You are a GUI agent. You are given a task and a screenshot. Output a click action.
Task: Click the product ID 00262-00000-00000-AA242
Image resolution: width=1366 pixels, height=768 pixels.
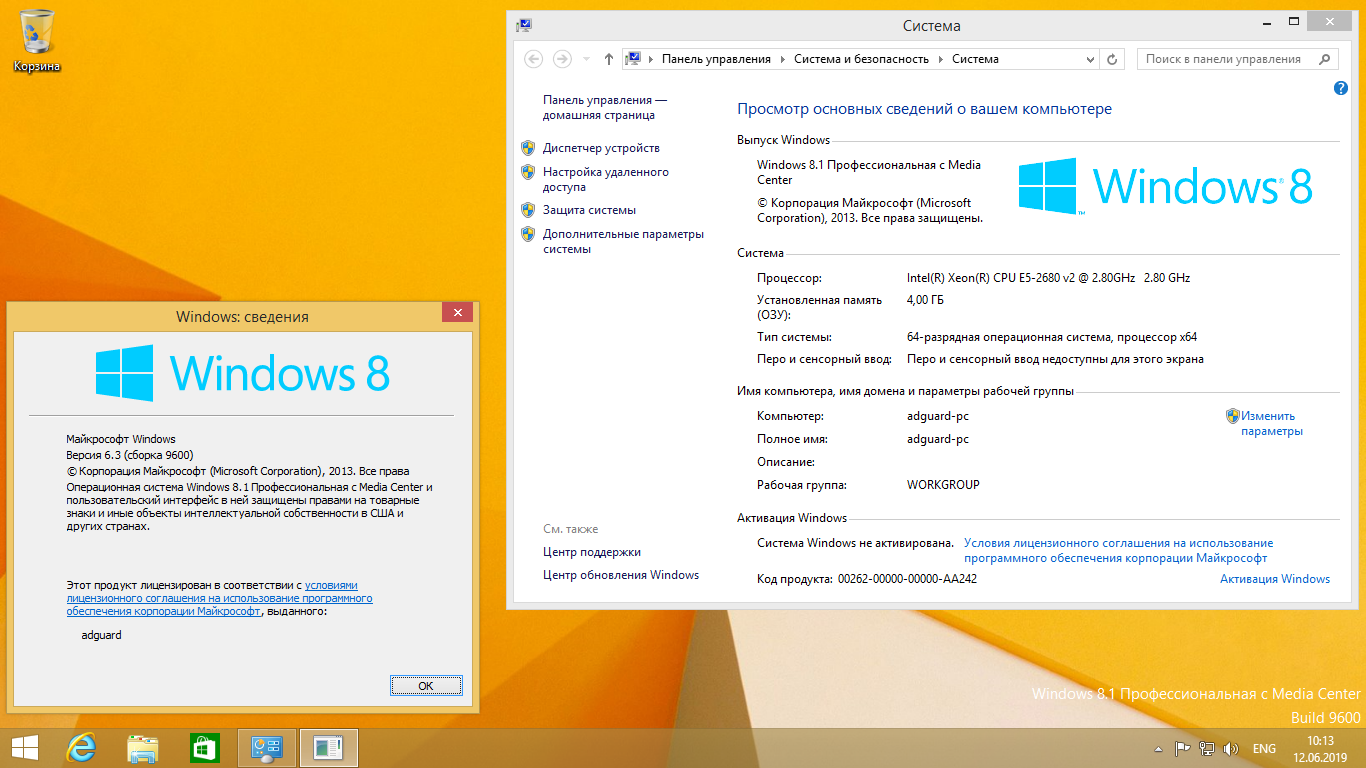pyautogui.click(x=907, y=579)
